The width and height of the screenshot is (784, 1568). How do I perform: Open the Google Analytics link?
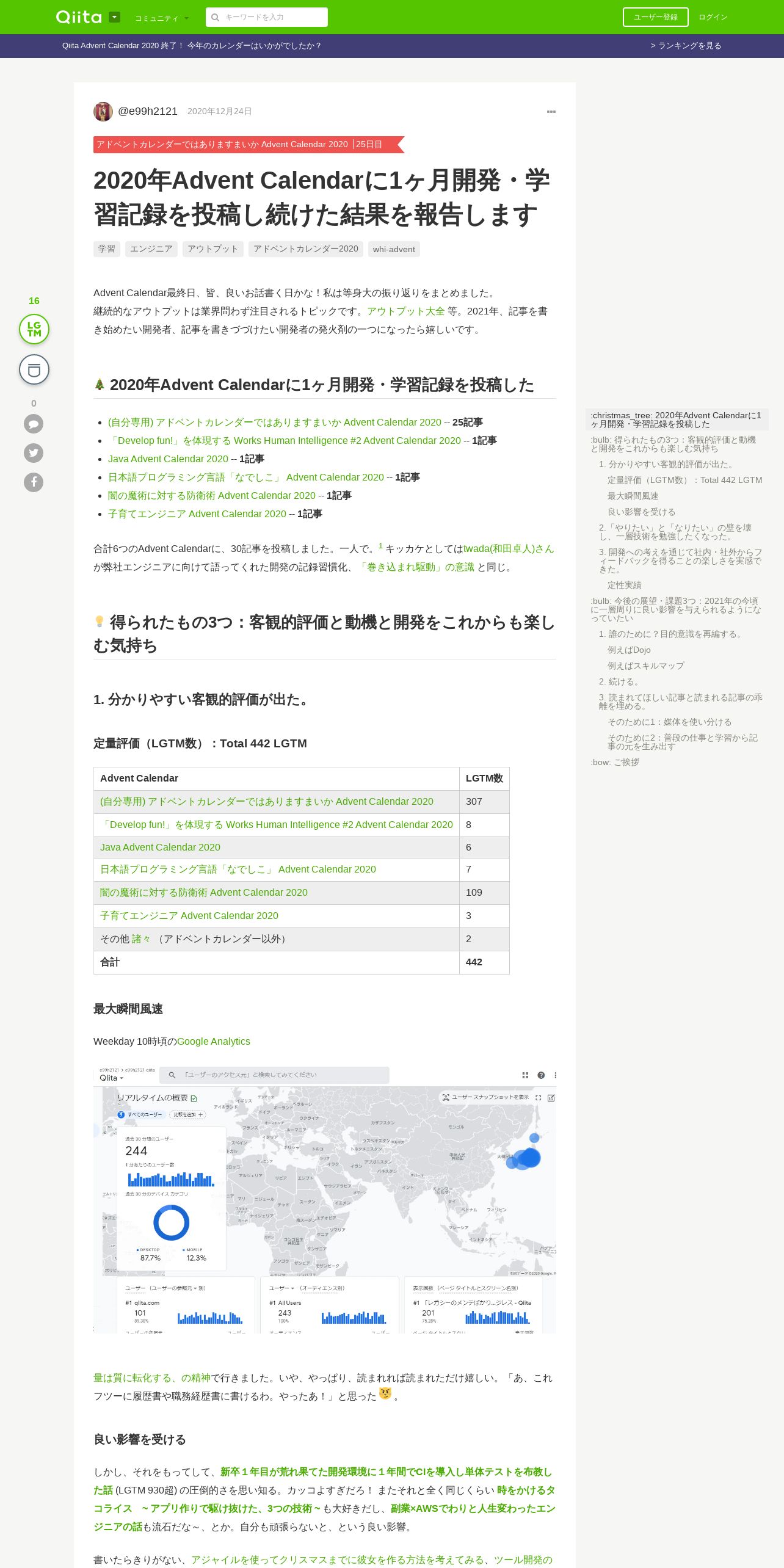pos(214,1042)
